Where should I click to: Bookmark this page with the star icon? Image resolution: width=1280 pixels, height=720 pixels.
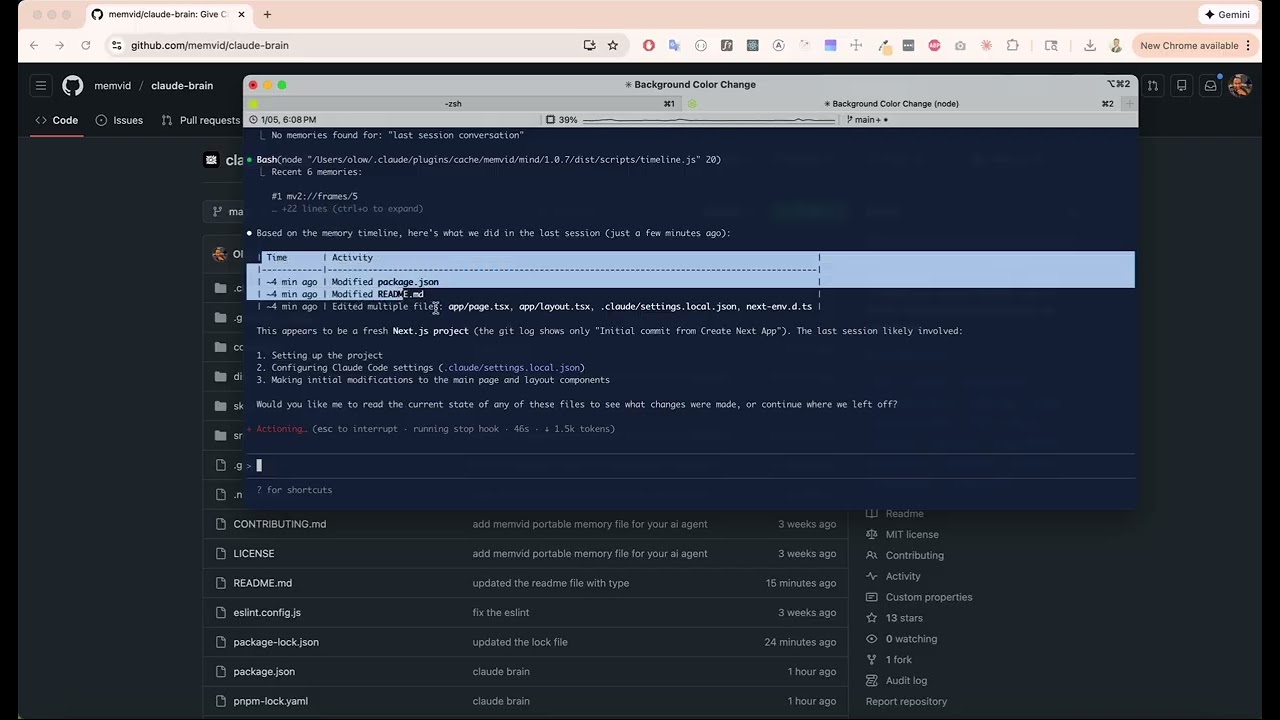click(613, 45)
